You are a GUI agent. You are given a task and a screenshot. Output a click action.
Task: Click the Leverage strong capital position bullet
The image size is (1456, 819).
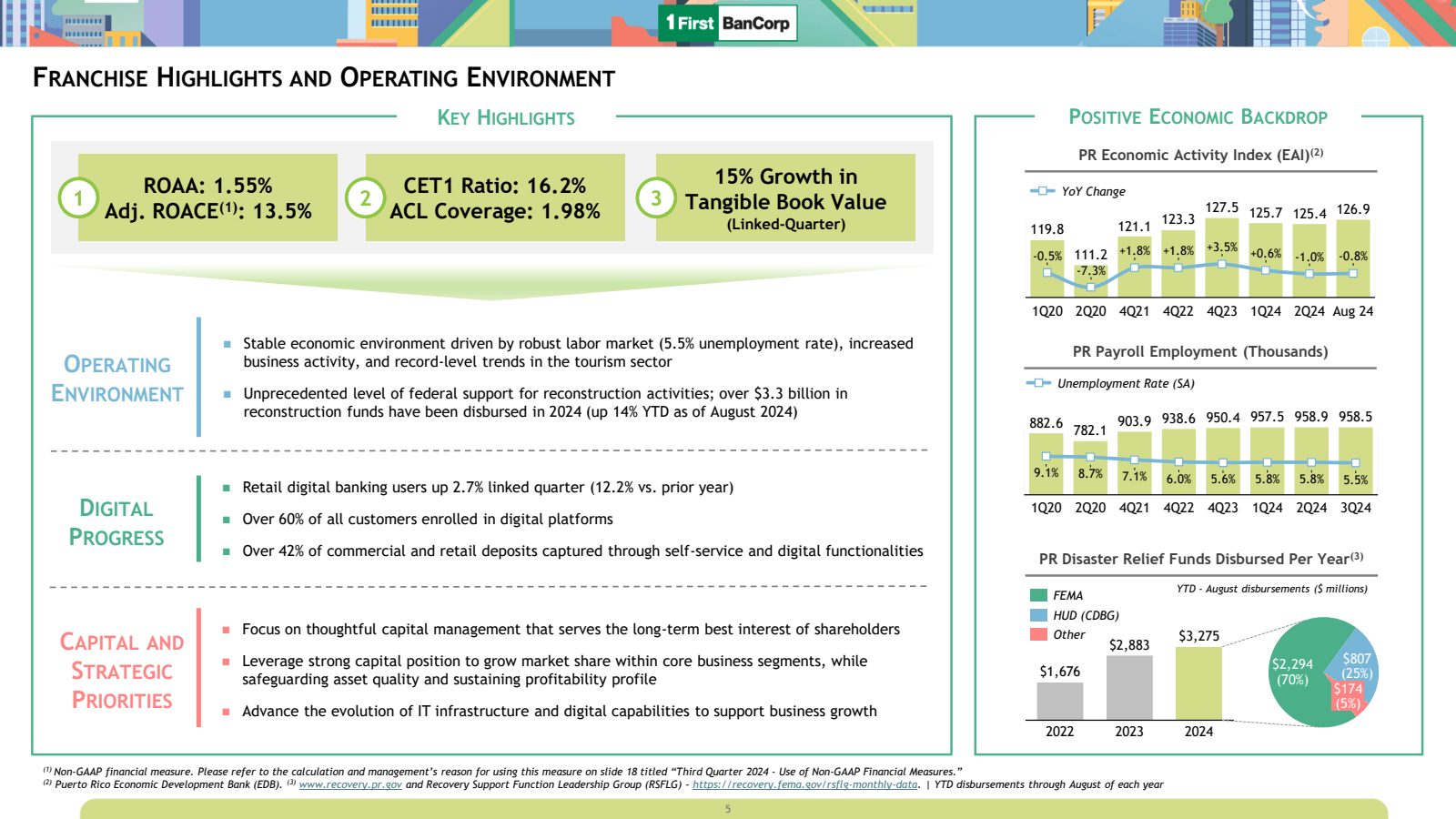tap(555, 670)
